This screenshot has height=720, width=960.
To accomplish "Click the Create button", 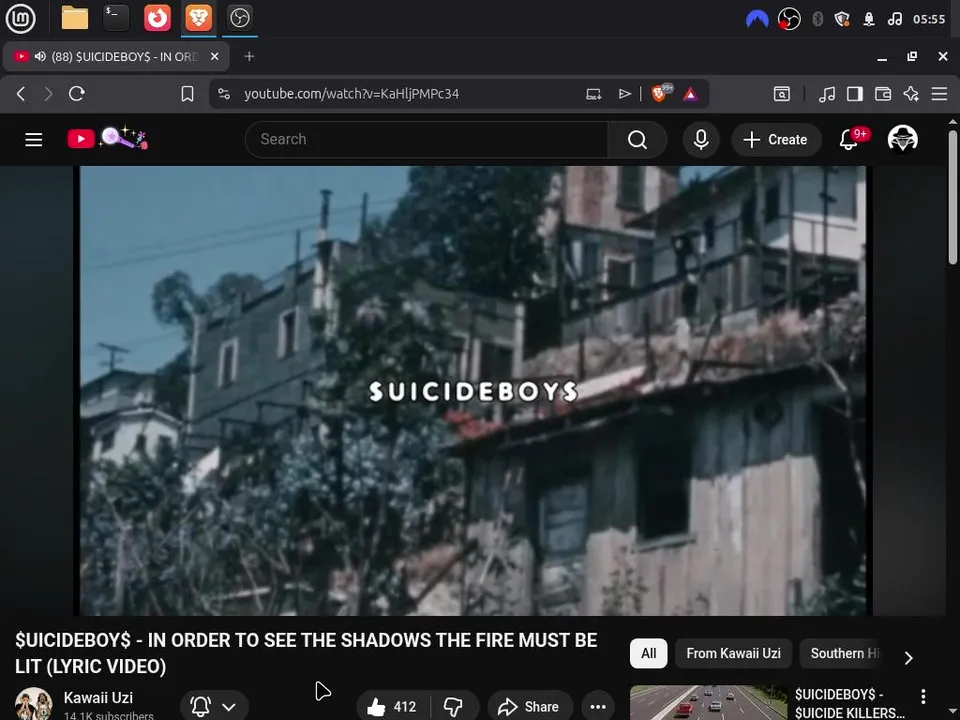I will 776,140.
